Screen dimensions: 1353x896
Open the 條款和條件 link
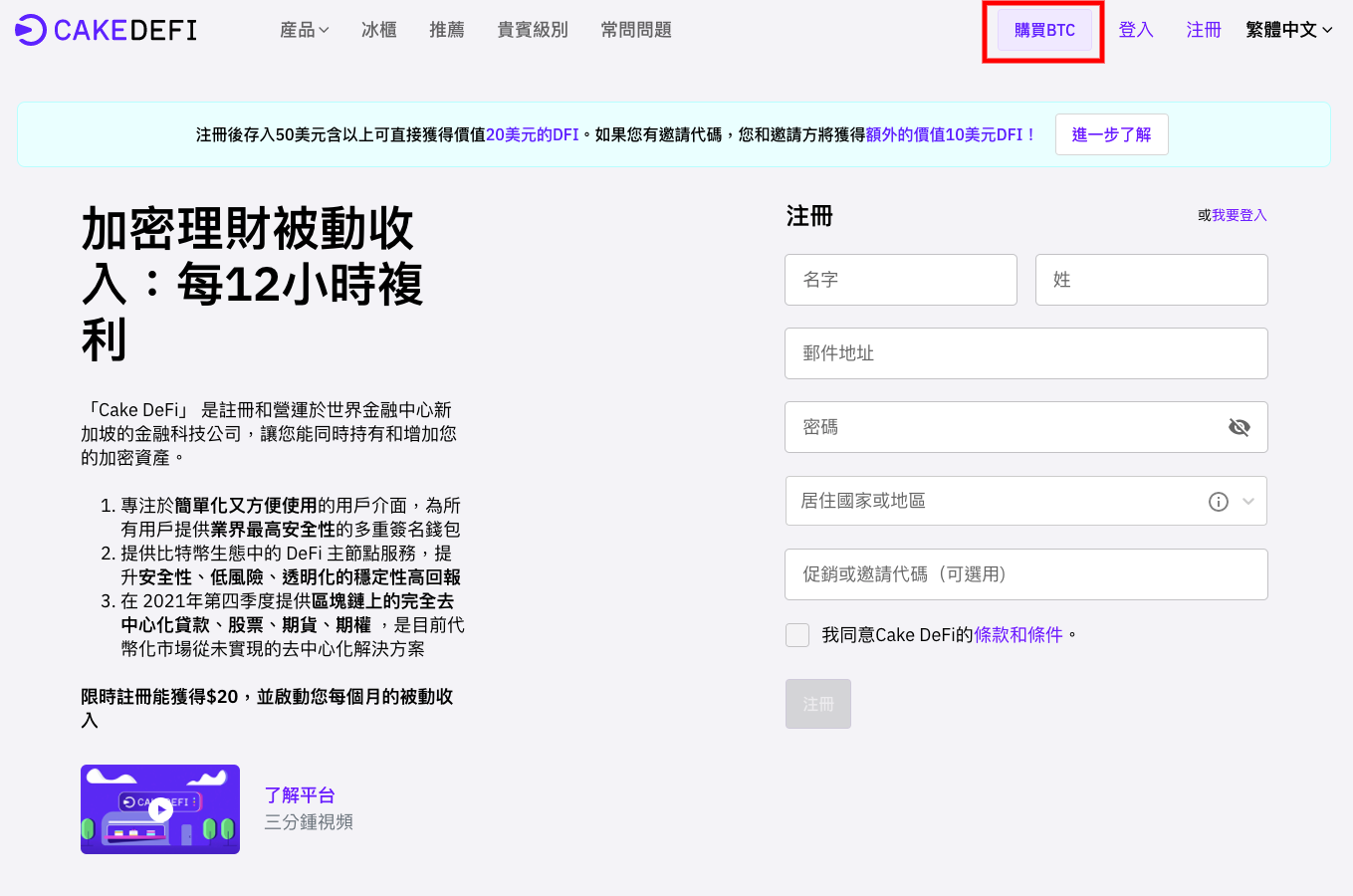coord(1018,635)
